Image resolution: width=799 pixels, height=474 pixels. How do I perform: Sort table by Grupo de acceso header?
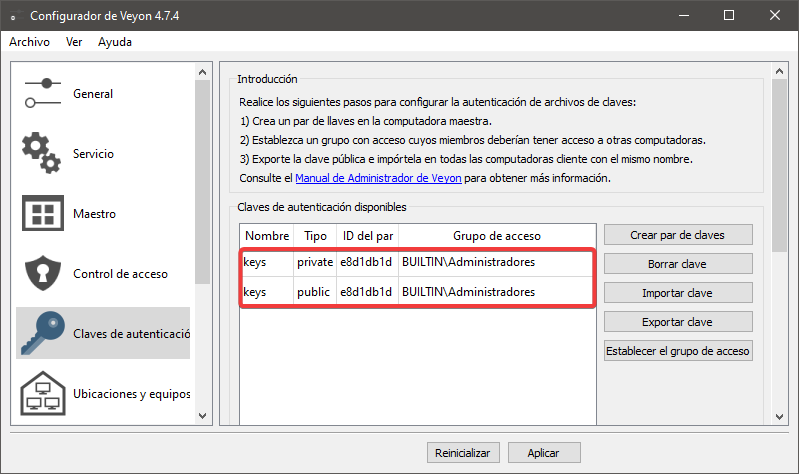pyautogui.click(x=496, y=236)
